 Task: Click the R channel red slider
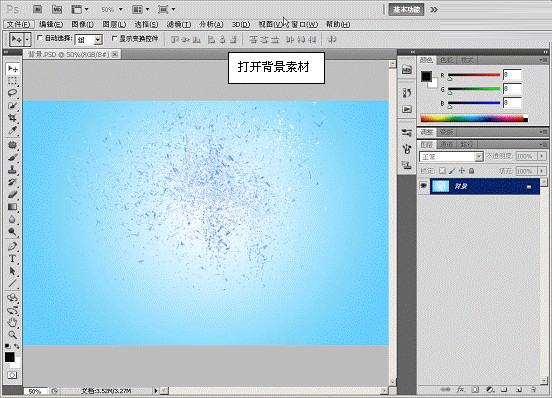coord(473,75)
